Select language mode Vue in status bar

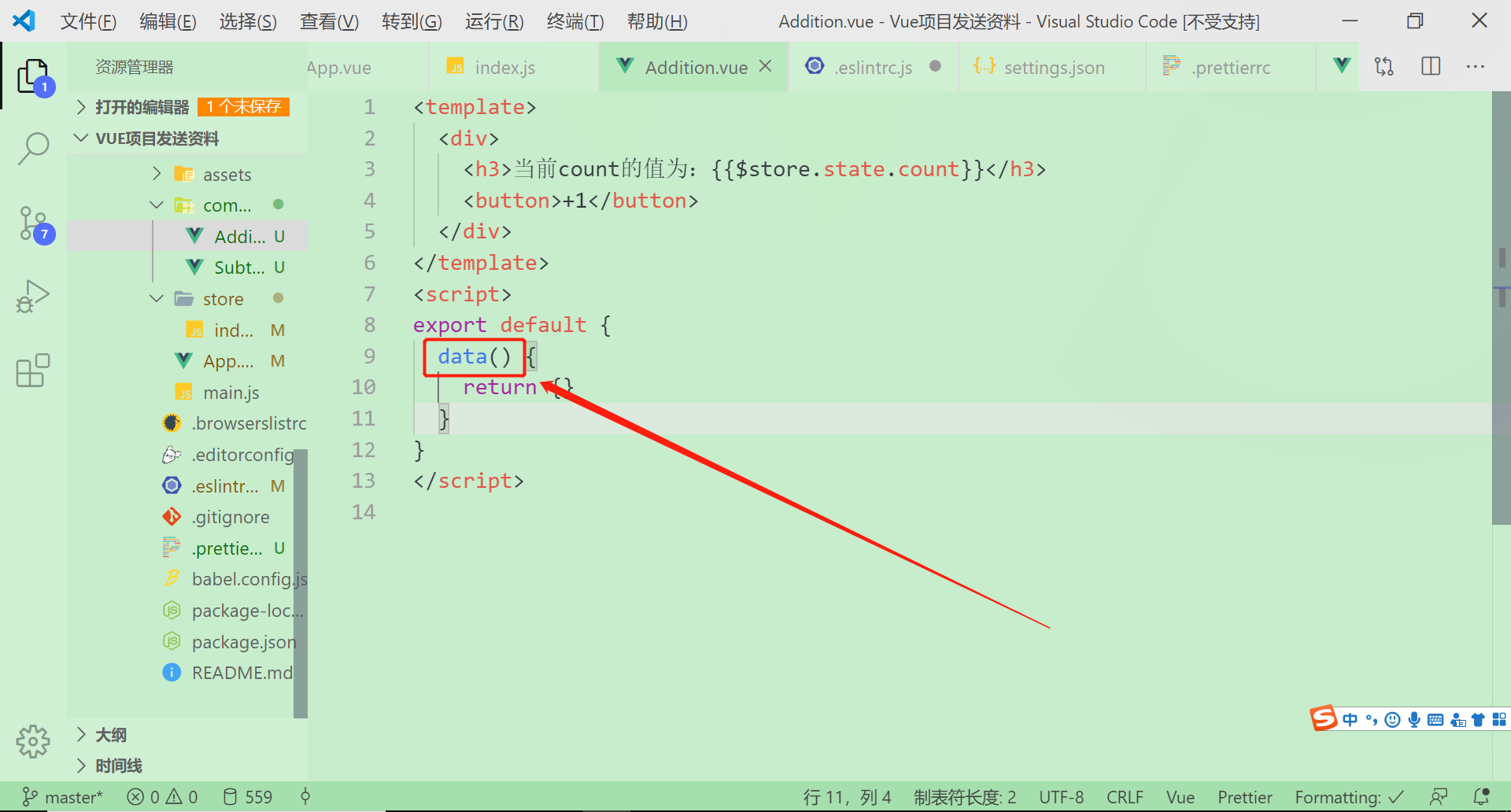tap(1180, 797)
